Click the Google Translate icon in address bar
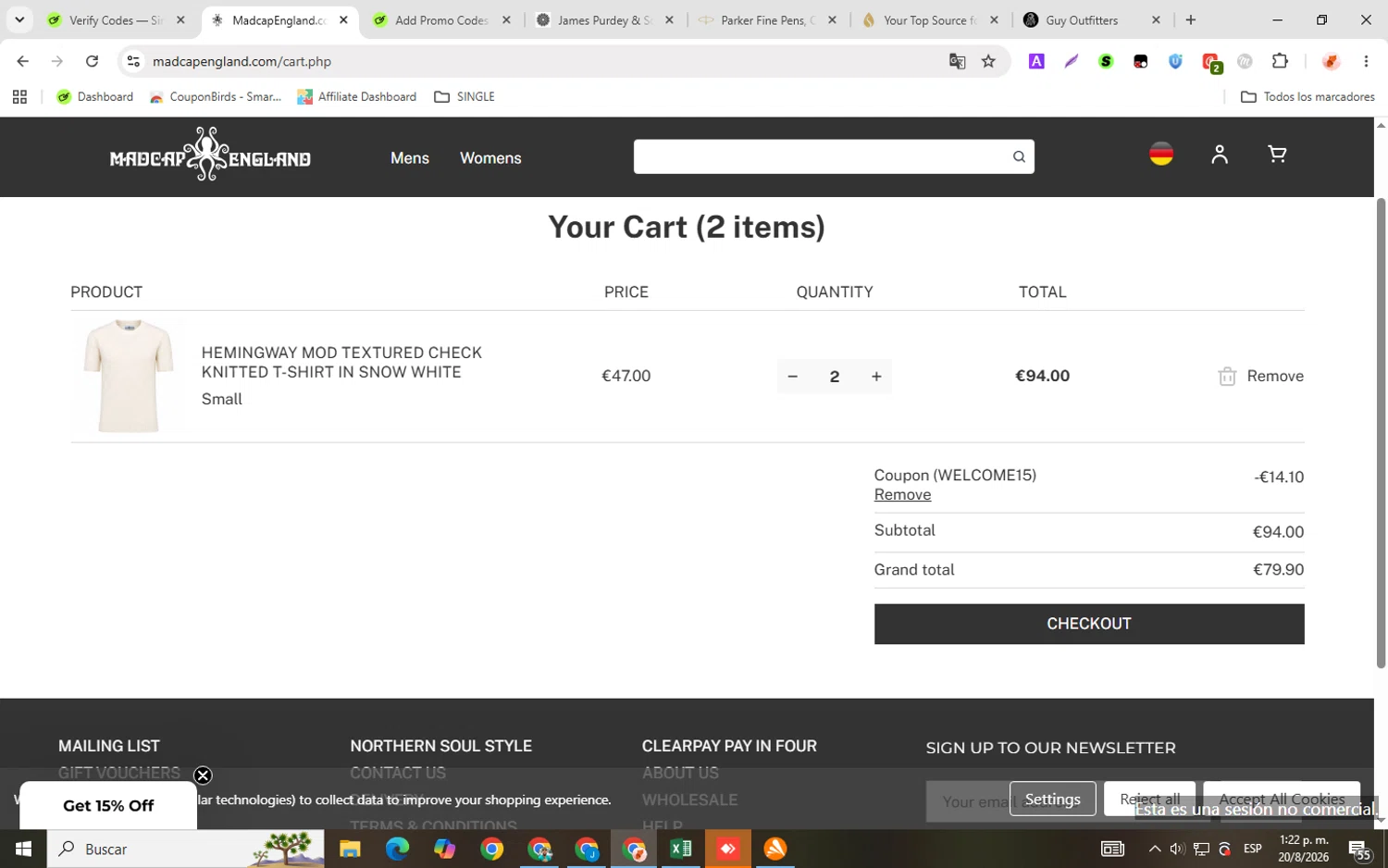The width and height of the screenshot is (1388, 868). pos(957,61)
